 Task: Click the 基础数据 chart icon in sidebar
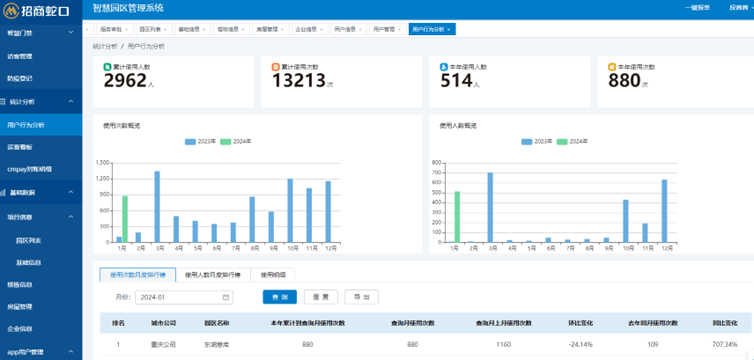[3, 192]
